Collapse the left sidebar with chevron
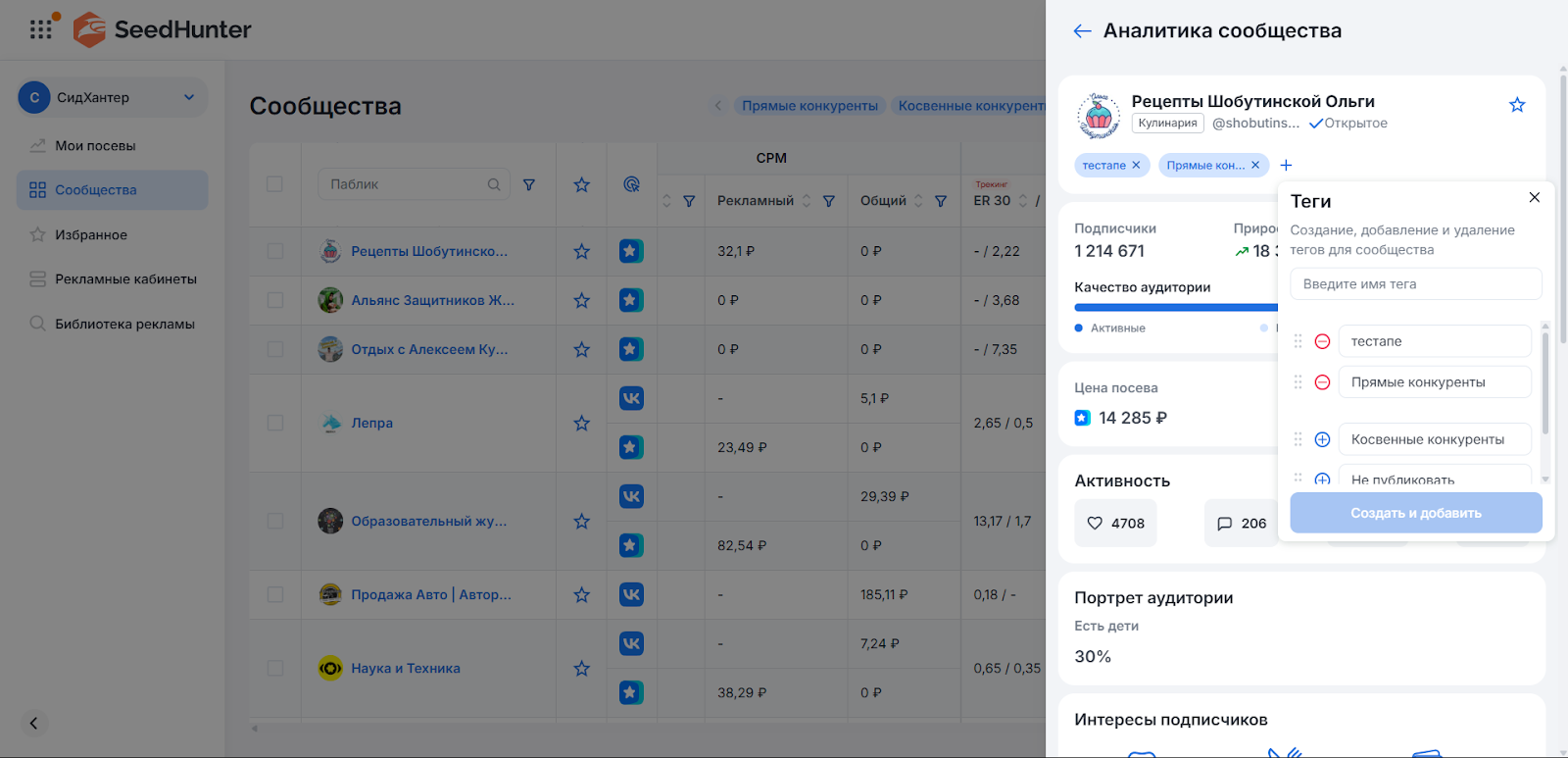The image size is (1568, 758). pyautogui.click(x=33, y=724)
